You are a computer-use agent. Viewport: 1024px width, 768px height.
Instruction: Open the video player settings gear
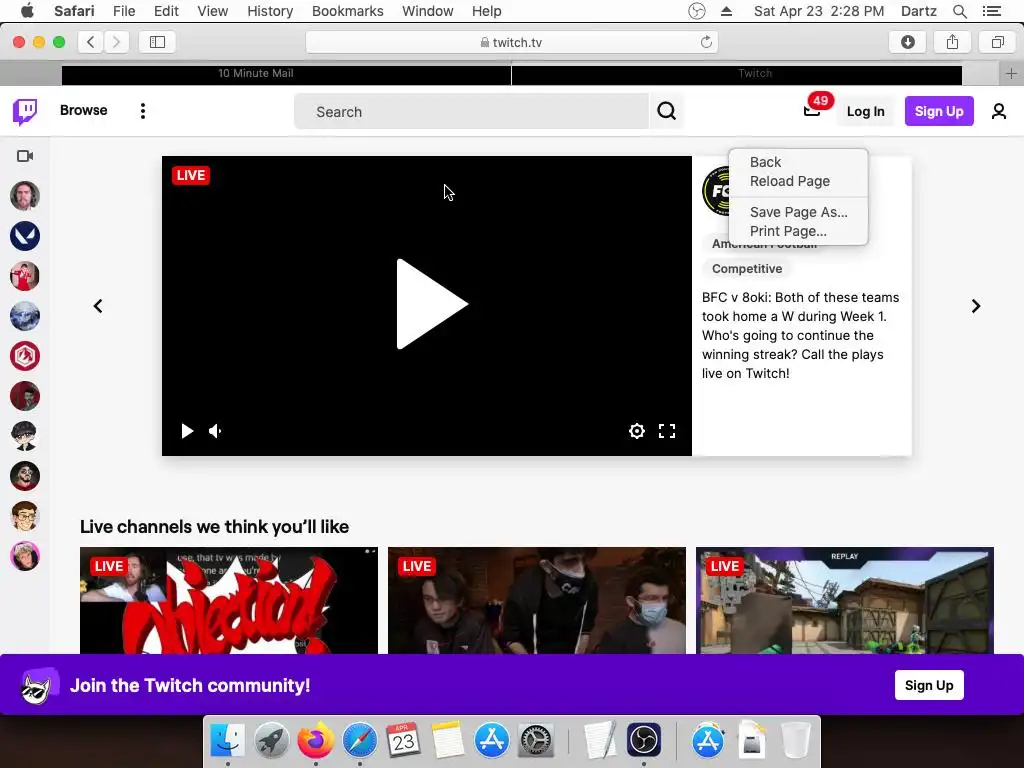point(637,431)
